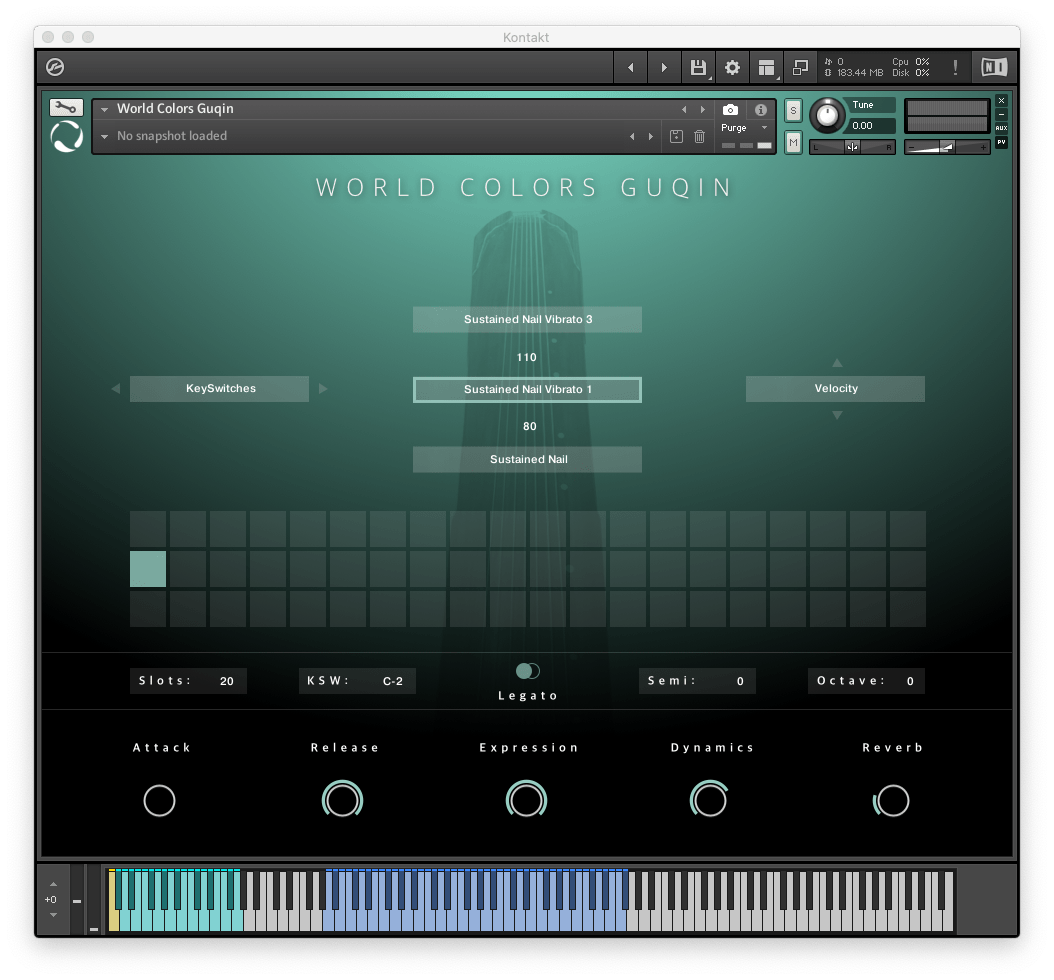Click the Slots value 20
The width and height of the screenshot is (1054, 980).
(x=227, y=681)
